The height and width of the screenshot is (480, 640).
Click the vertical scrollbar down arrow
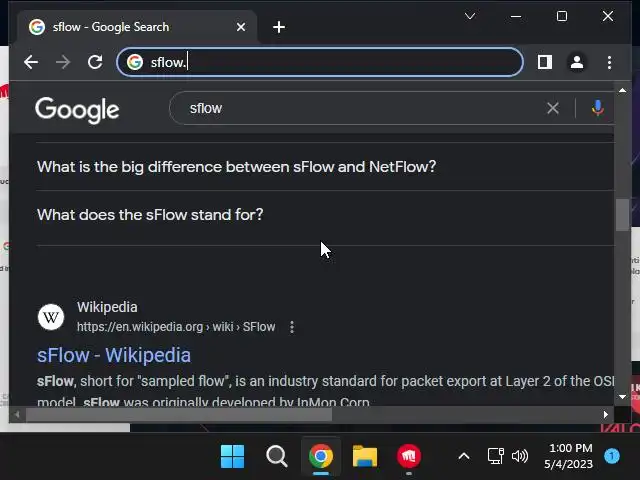pyautogui.click(x=622, y=397)
